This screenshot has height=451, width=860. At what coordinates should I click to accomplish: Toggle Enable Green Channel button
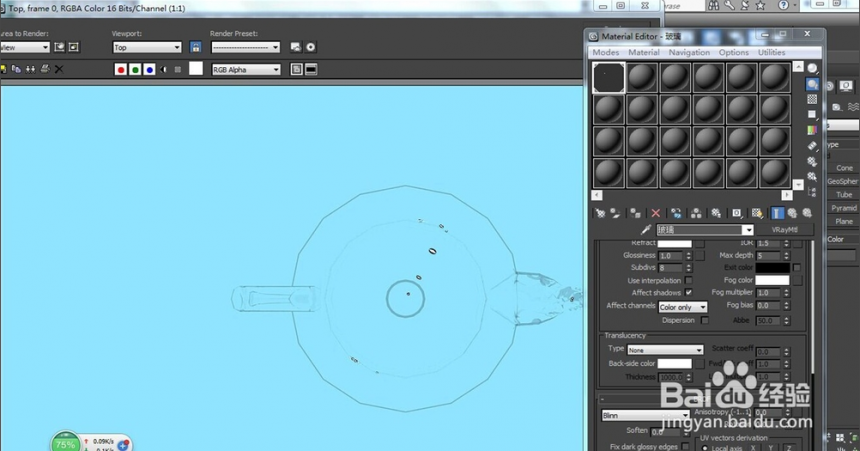click(x=135, y=70)
